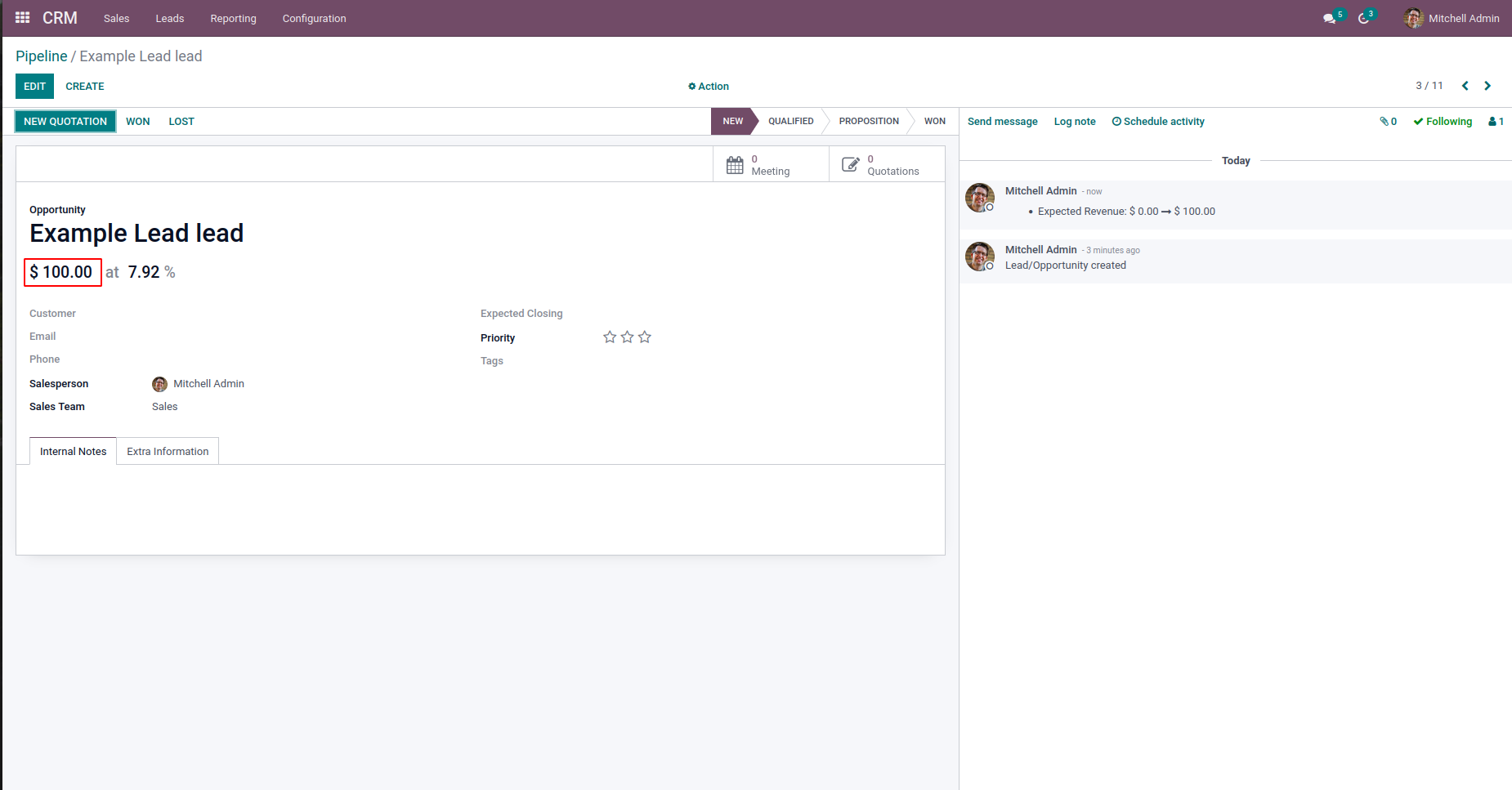Click Mitchell Admin avatar in the top bar
This screenshot has width=1512, height=790.
pos(1413,18)
